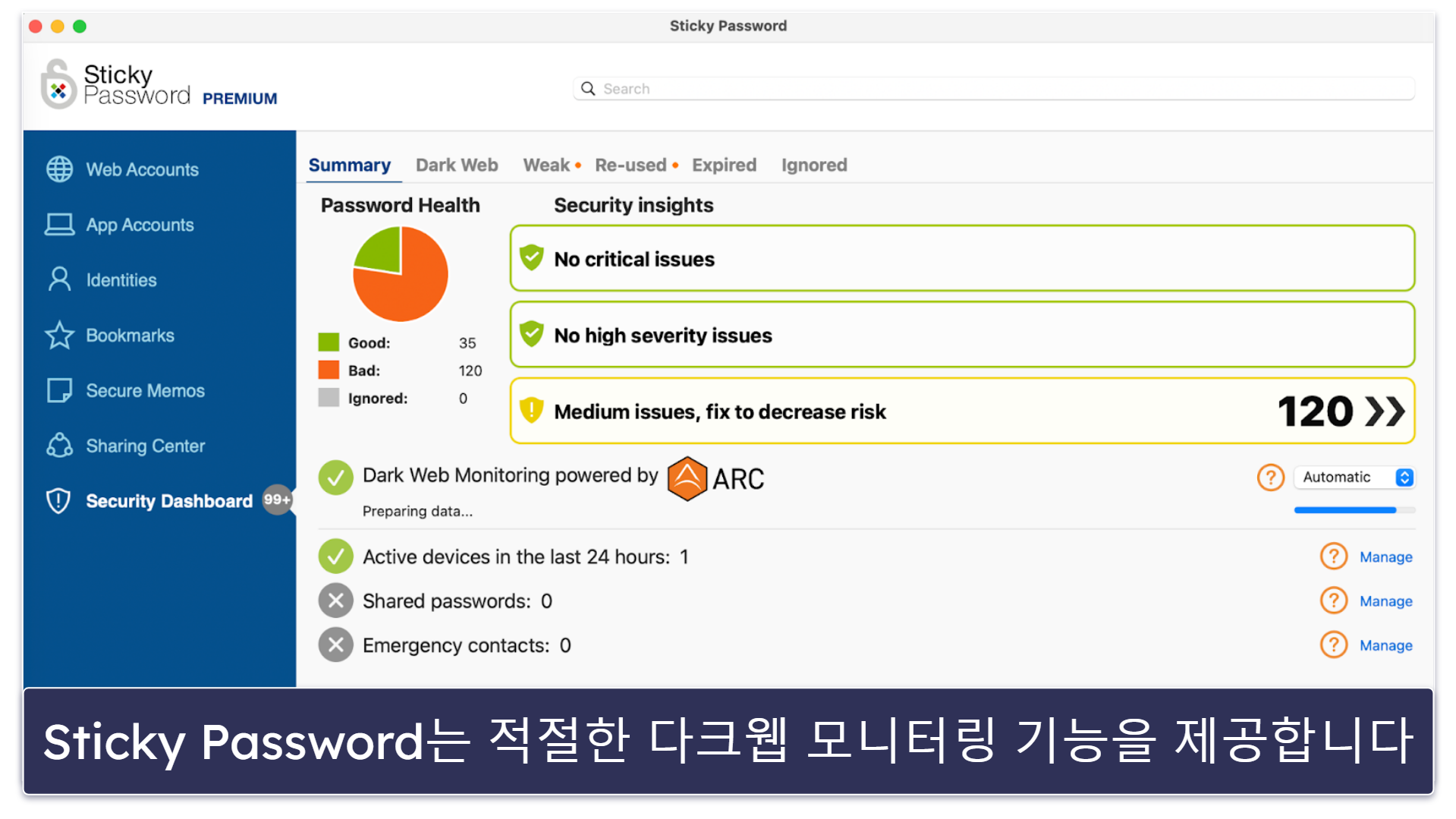
Task: Click the gray Ignored legend swatch
Action: [x=329, y=398]
